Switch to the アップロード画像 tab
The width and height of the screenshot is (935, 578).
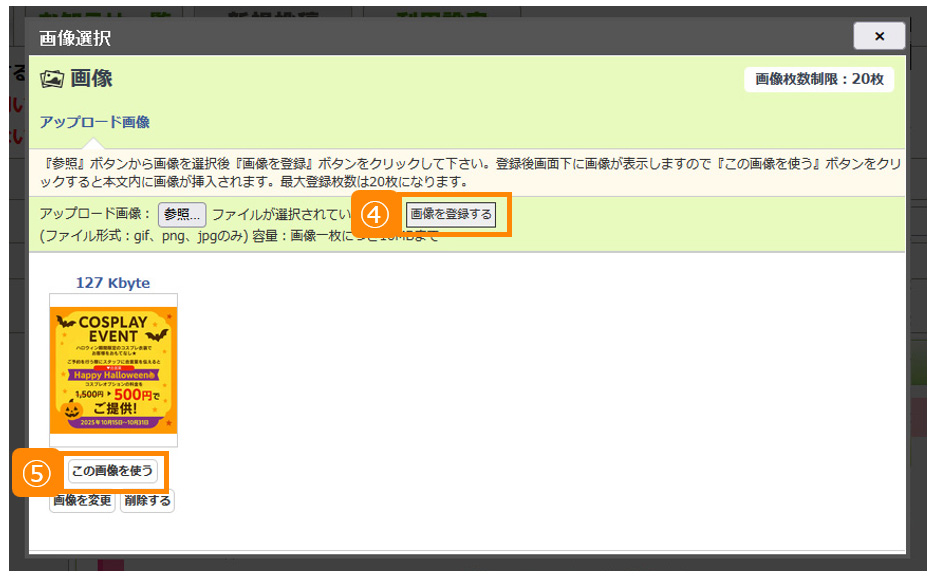point(94,122)
